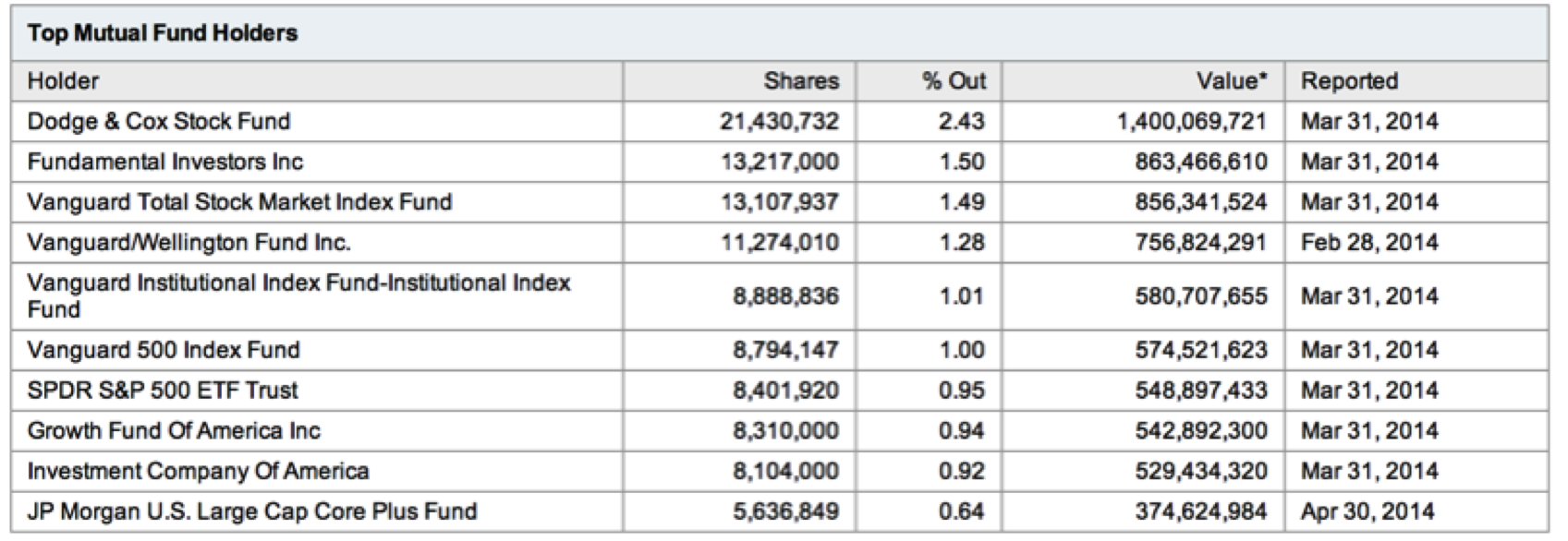This screenshot has width=1568, height=541.
Task: Select value 542,892,300
Action: pyautogui.click(x=1201, y=431)
